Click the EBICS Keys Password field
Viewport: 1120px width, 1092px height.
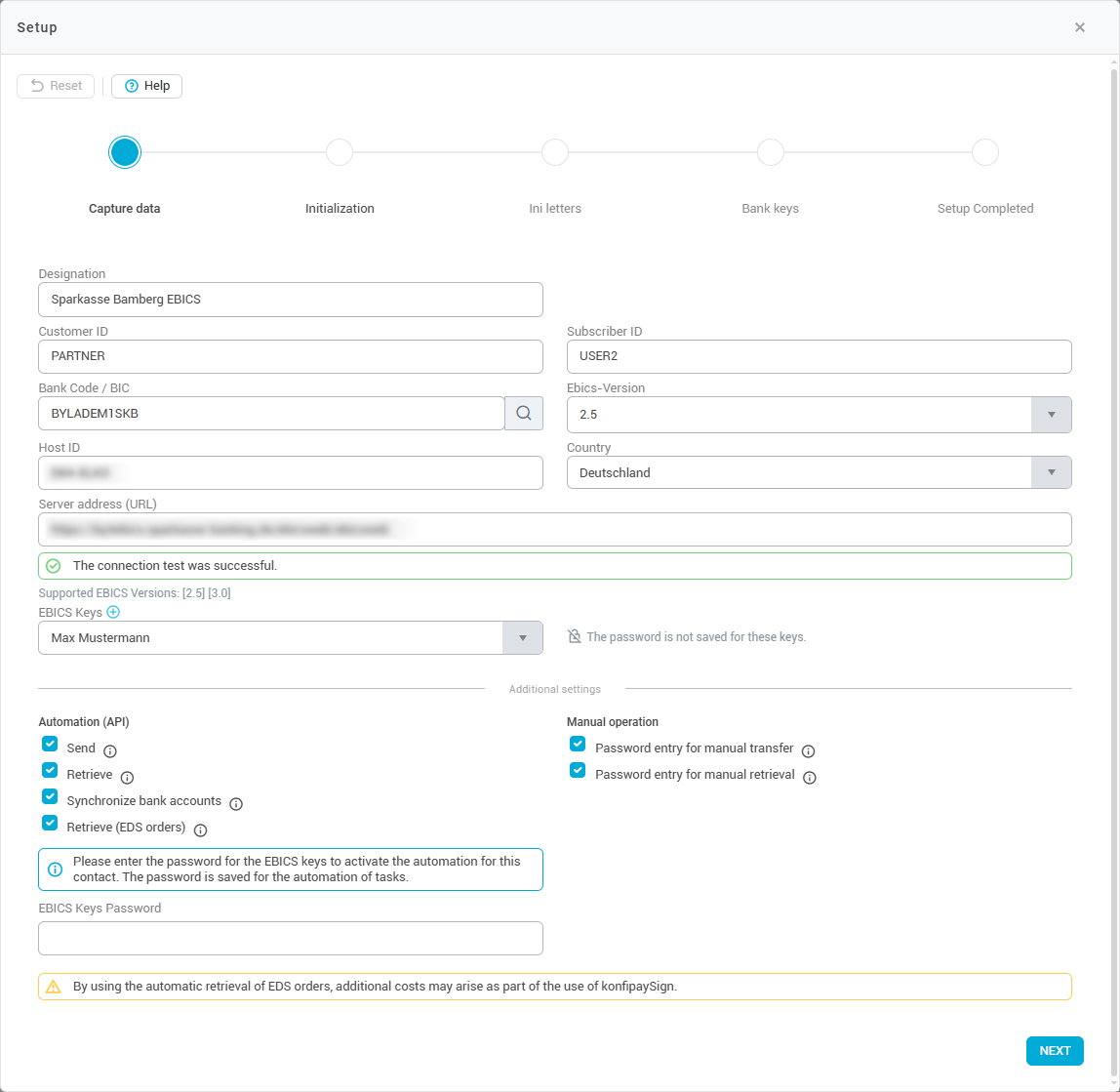[291, 938]
